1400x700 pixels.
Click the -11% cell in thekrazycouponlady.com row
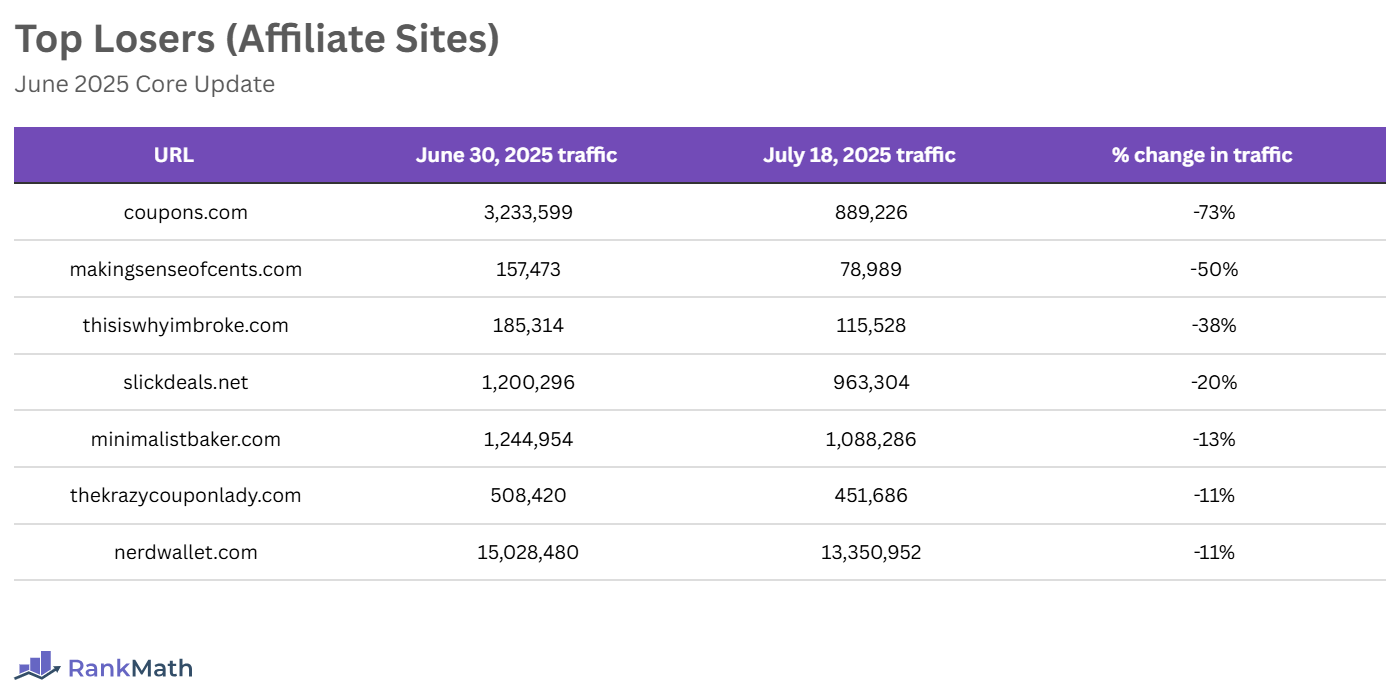tap(1214, 495)
